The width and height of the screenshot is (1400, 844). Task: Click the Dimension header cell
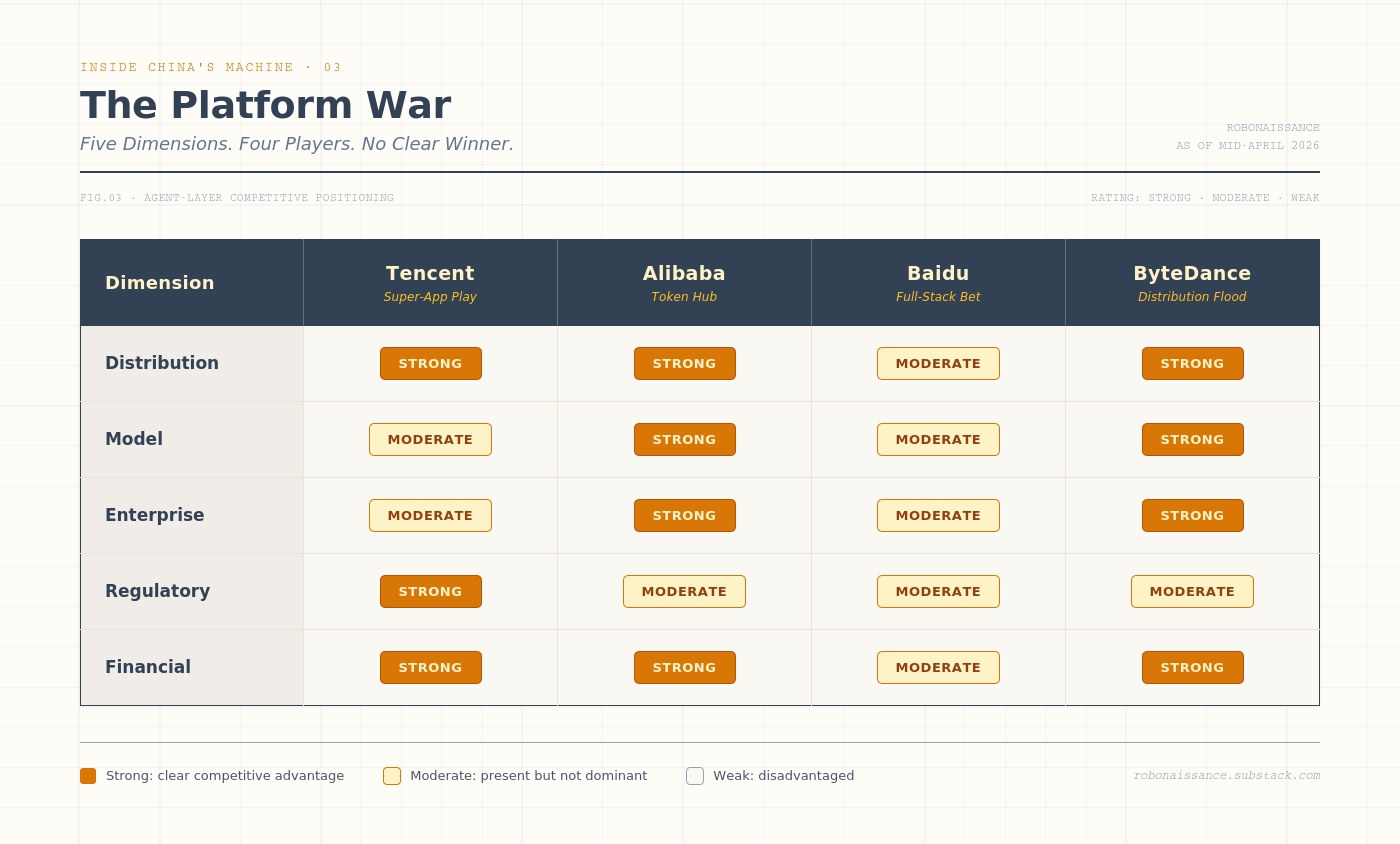[192, 282]
